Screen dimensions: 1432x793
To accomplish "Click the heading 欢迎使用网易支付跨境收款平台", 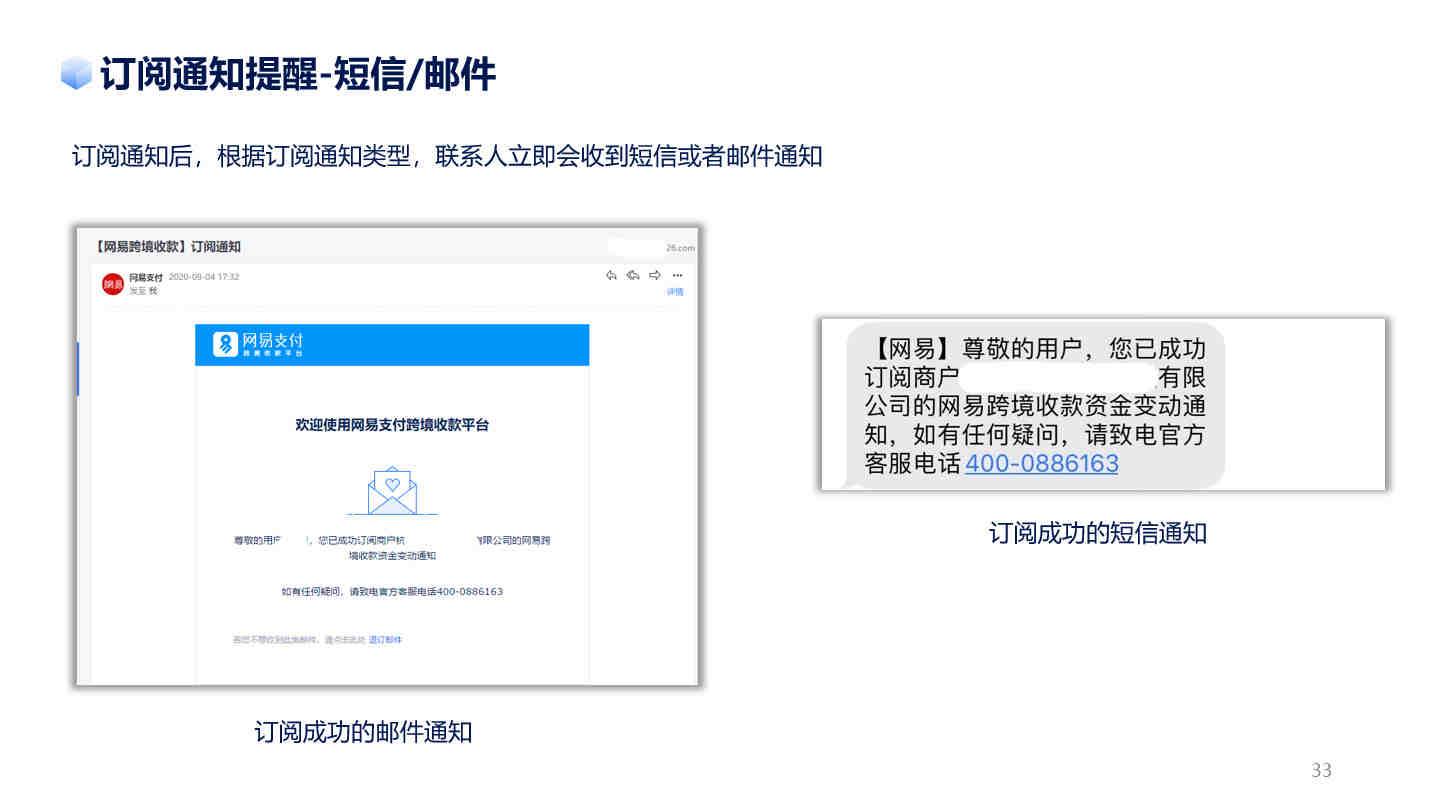I will pyautogui.click(x=392, y=425).
